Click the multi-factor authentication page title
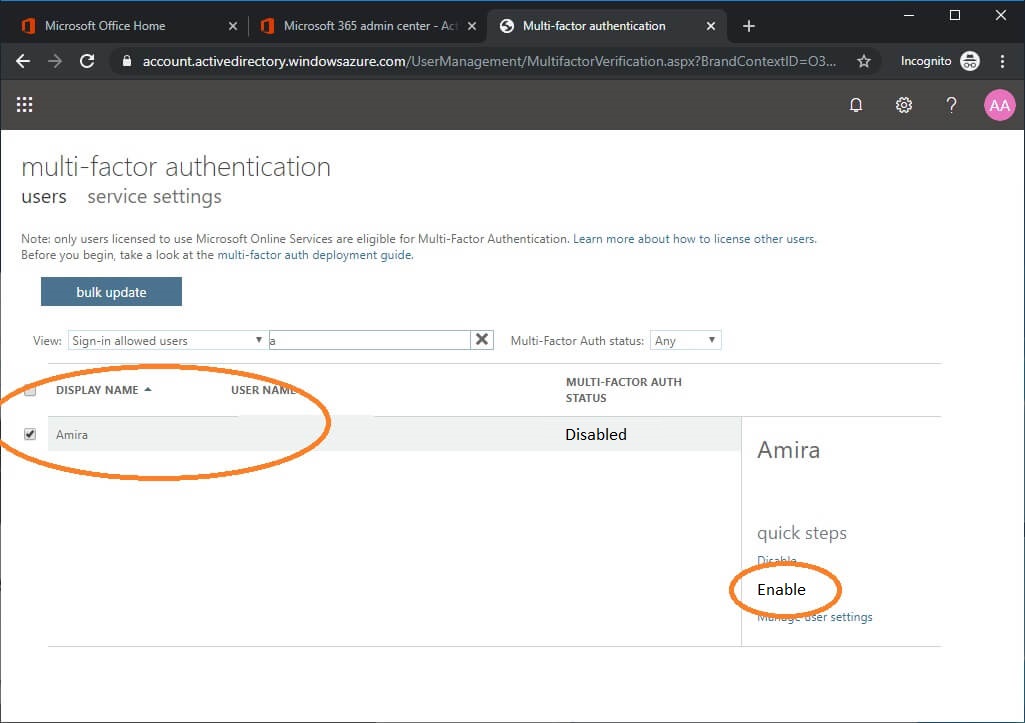Viewport: 1025px width, 723px height. tap(176, 167)
